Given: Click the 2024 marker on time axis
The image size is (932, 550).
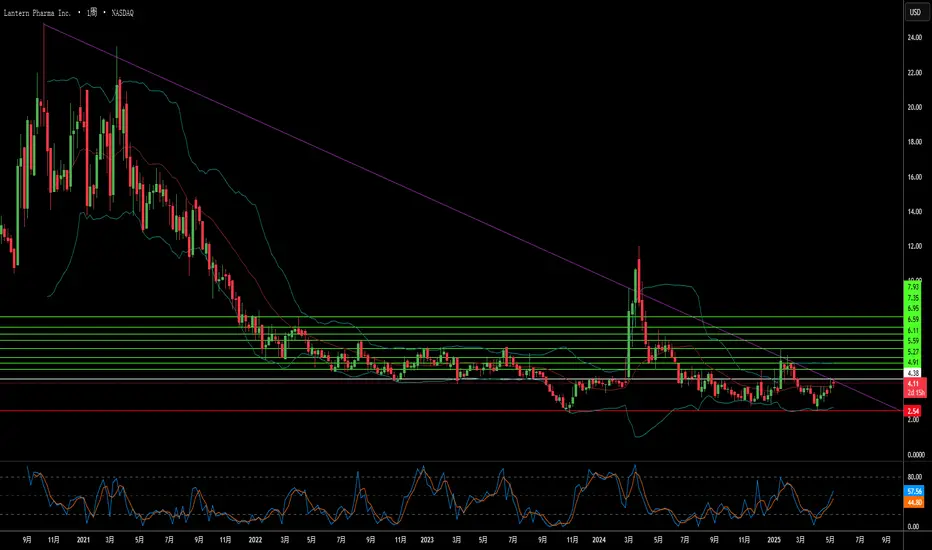Looking at the screenshot, I should (x=598, y=538).
